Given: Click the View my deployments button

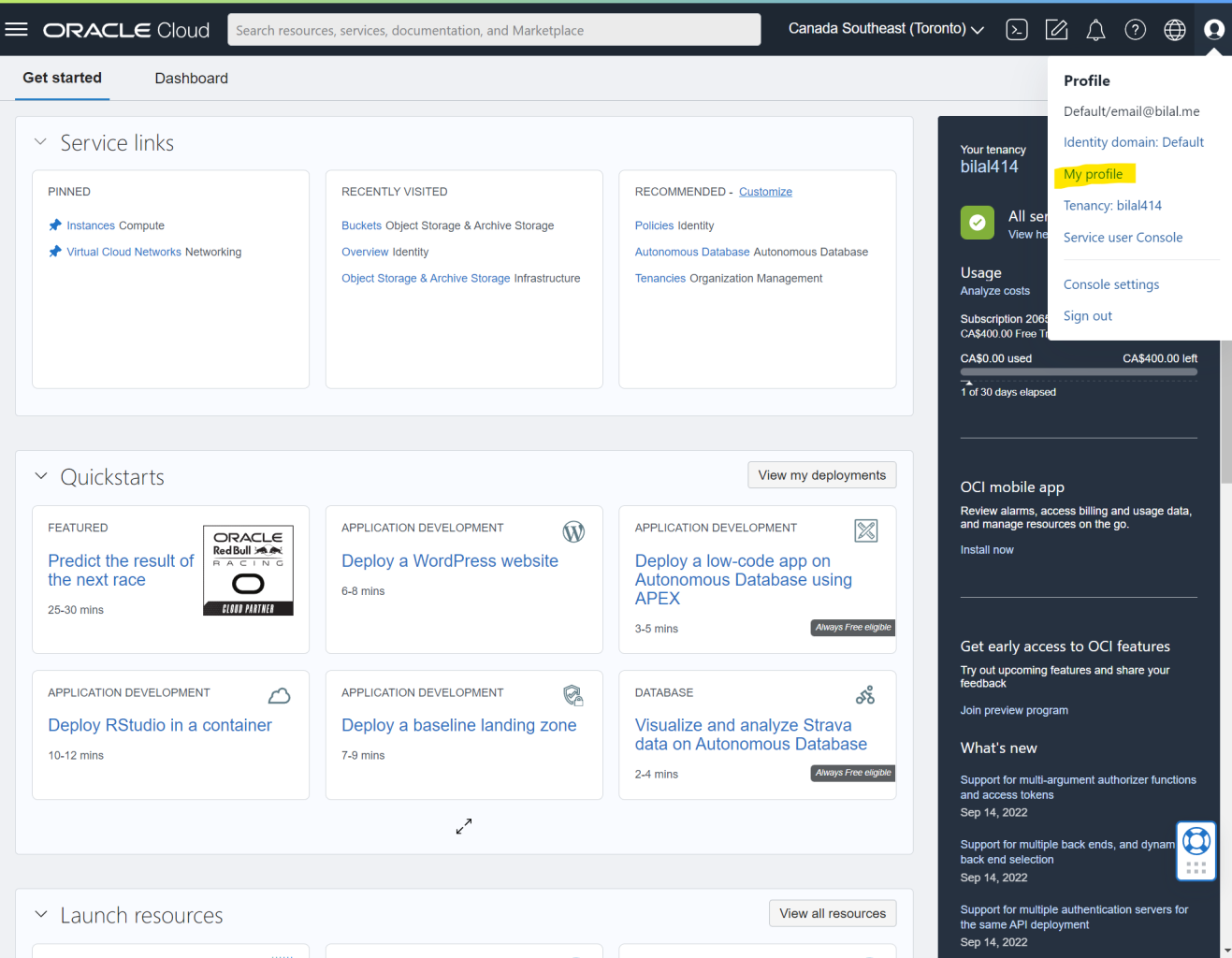Looking at the screenshot, I should click(x=822, y=475).
